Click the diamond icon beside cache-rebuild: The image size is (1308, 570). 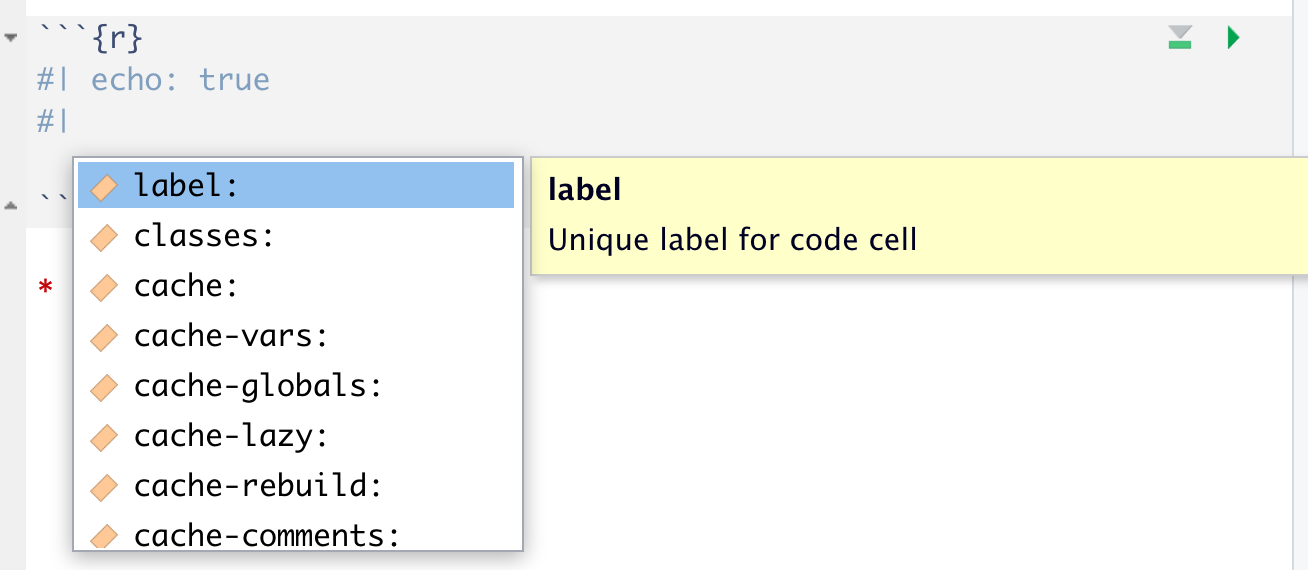click(x=104, y=487)
